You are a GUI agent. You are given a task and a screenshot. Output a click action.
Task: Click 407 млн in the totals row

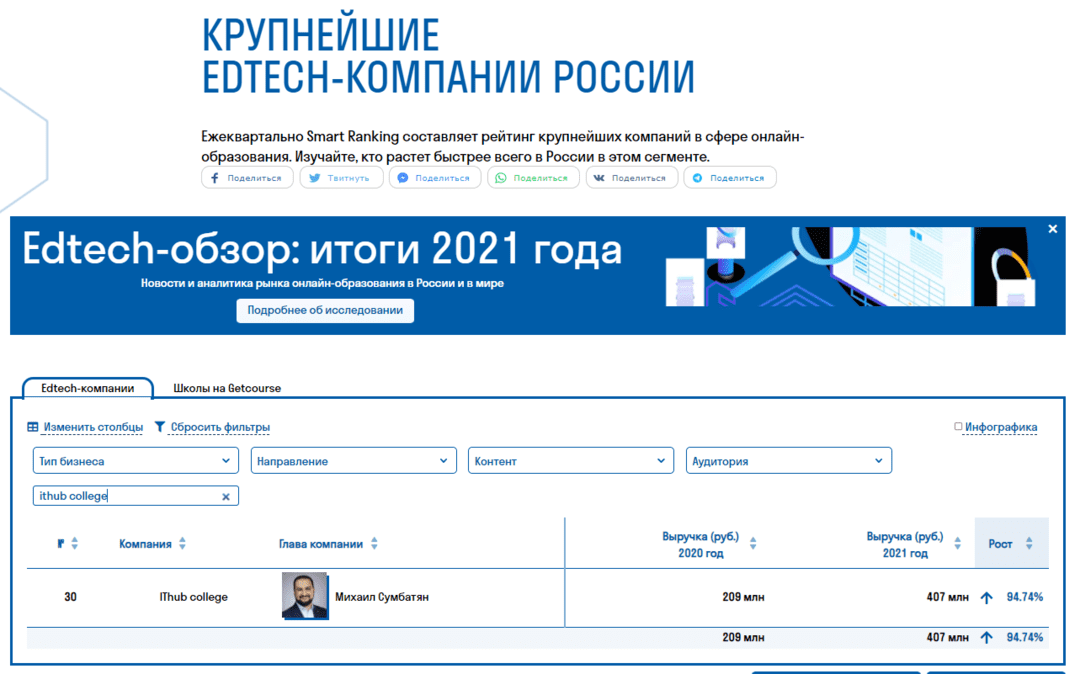(x=947, y=638)
